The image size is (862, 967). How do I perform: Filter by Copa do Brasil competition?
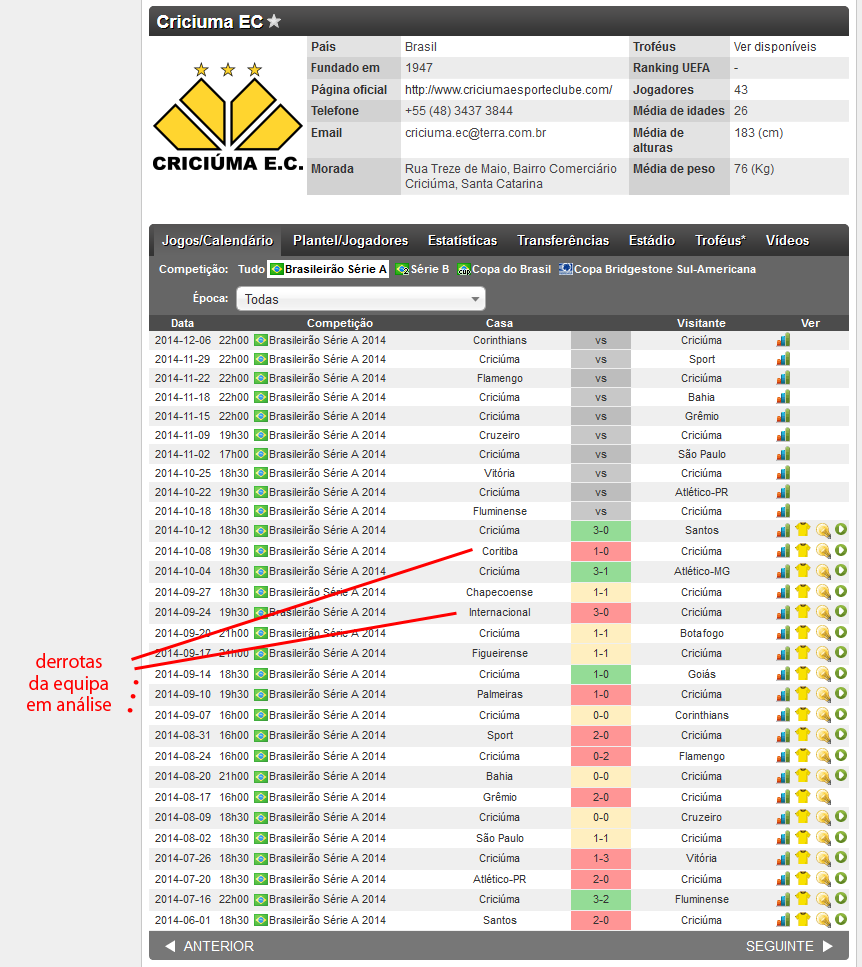point(504,269)
